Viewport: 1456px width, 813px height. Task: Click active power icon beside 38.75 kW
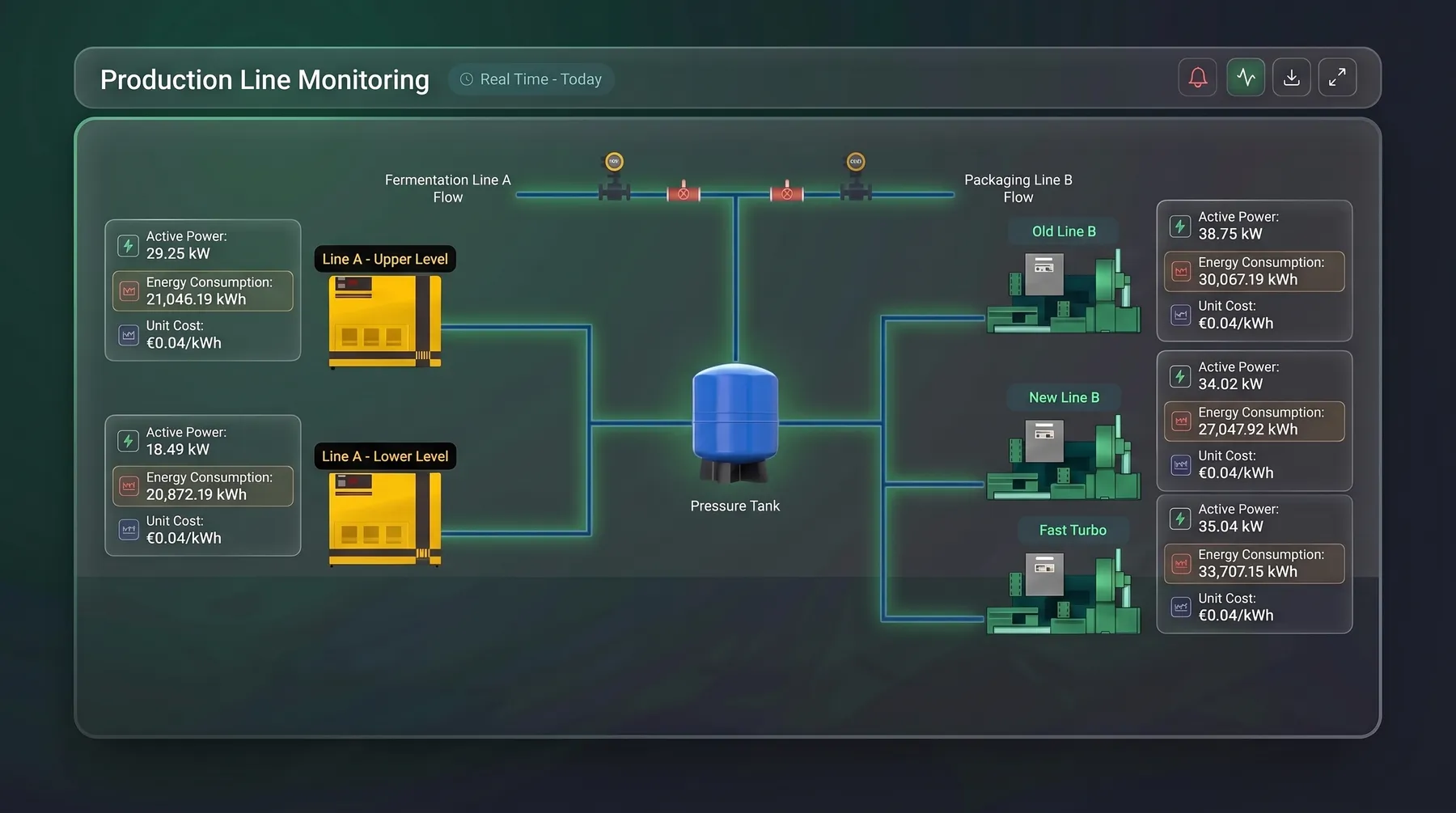pos(1180,226)
